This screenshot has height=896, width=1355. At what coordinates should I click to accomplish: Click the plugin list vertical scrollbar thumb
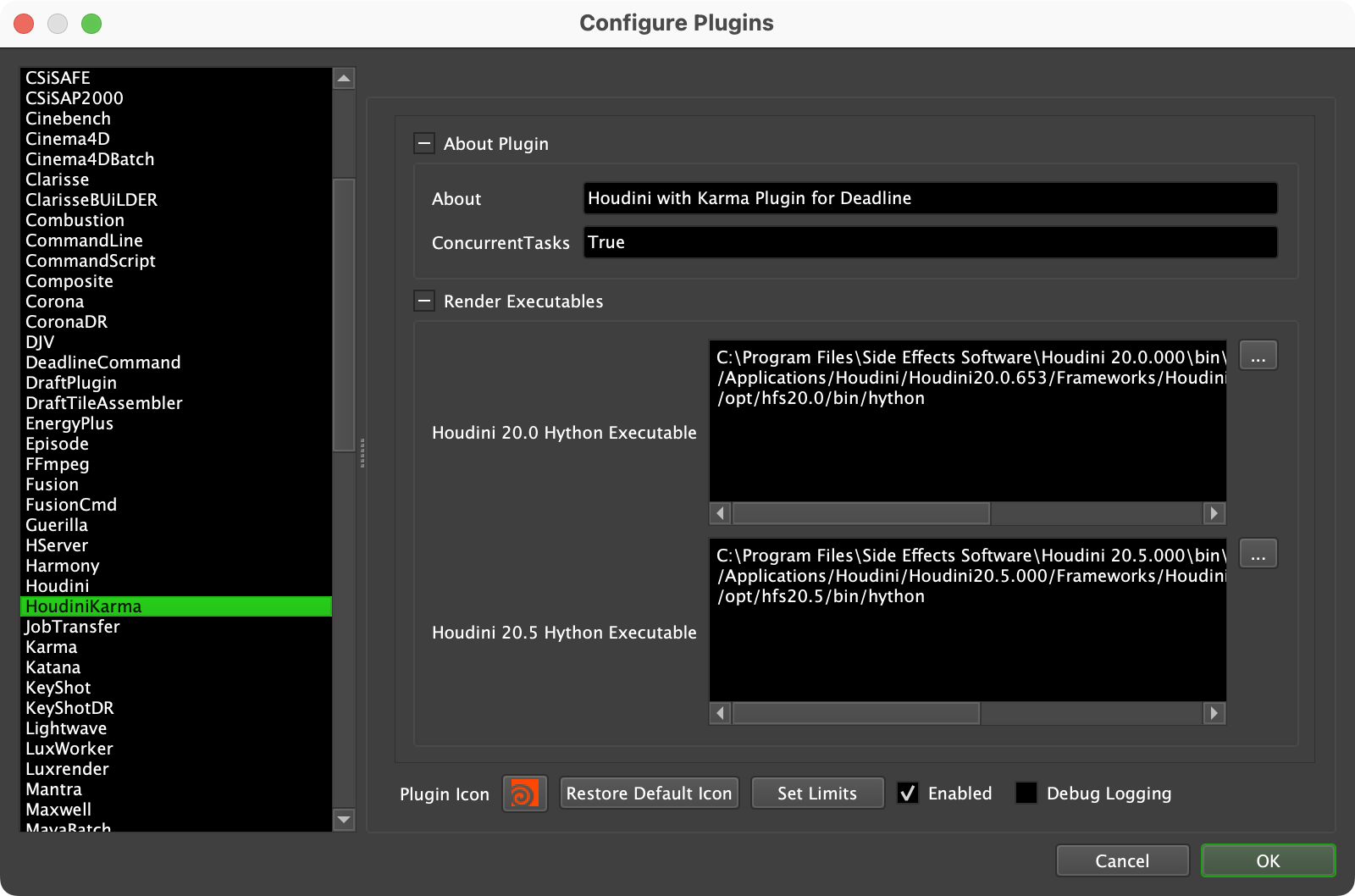(344, 315)
